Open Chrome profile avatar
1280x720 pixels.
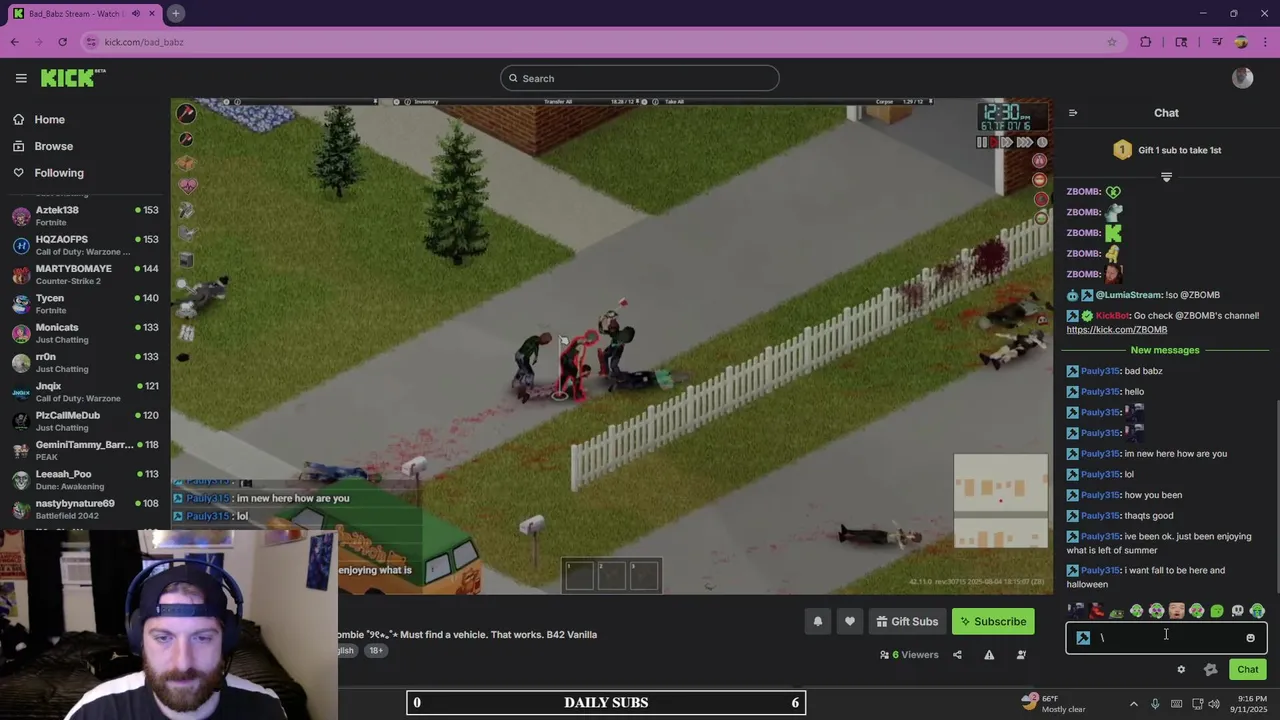(x=1241, y=42)
